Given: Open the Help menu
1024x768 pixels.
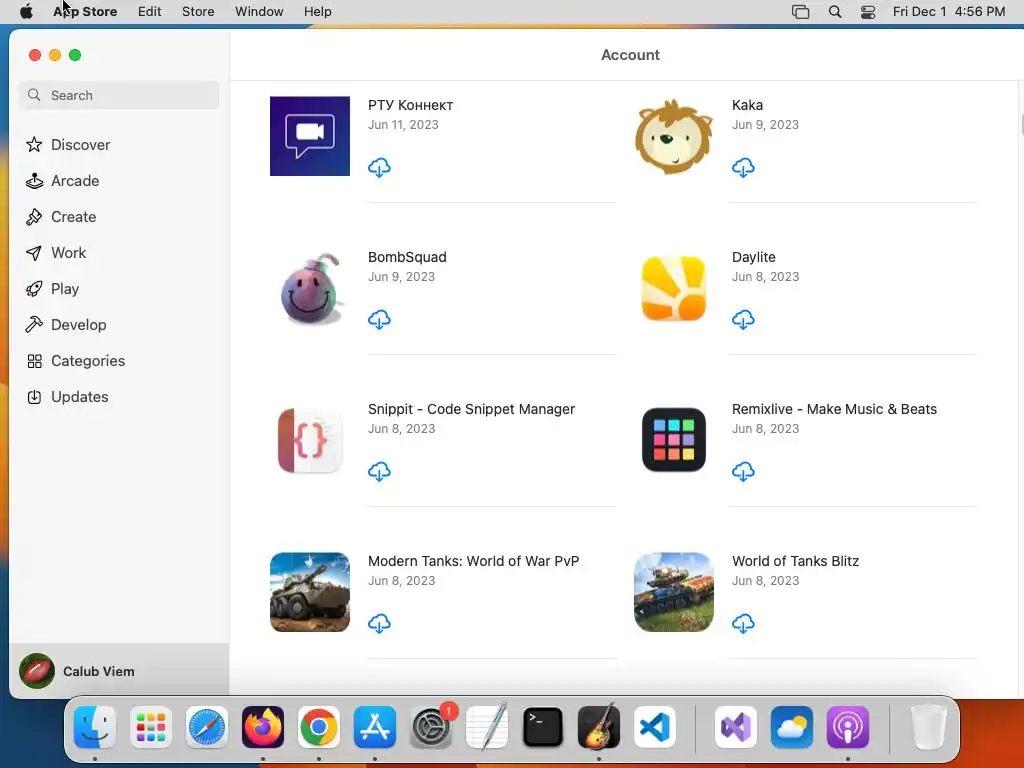Looking at the screenshot, I should pyautogui.click(x=317, y=12).
